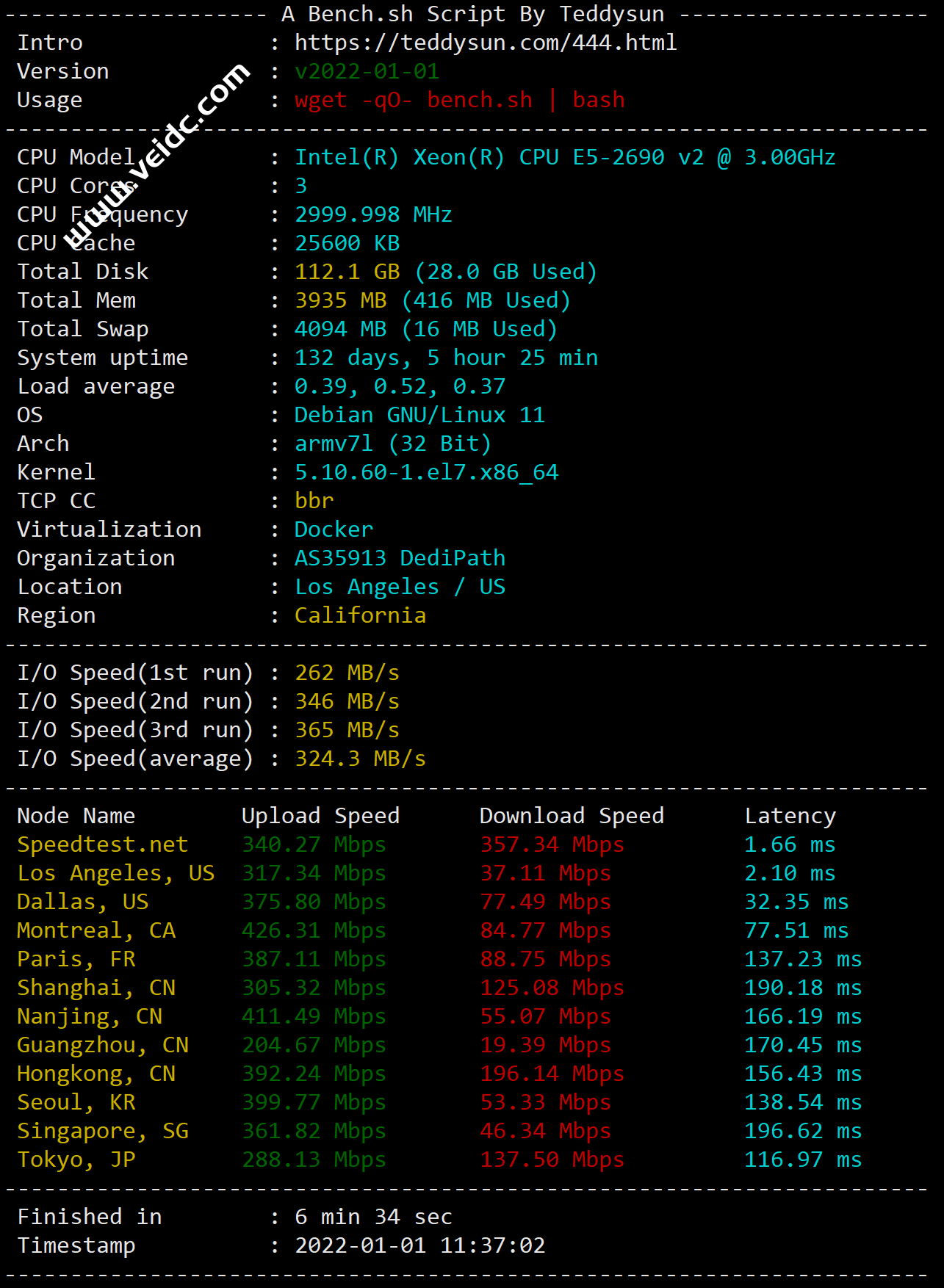Click the kernel version 5.10.60-1.el7.x86_64

tap(426, 472)
